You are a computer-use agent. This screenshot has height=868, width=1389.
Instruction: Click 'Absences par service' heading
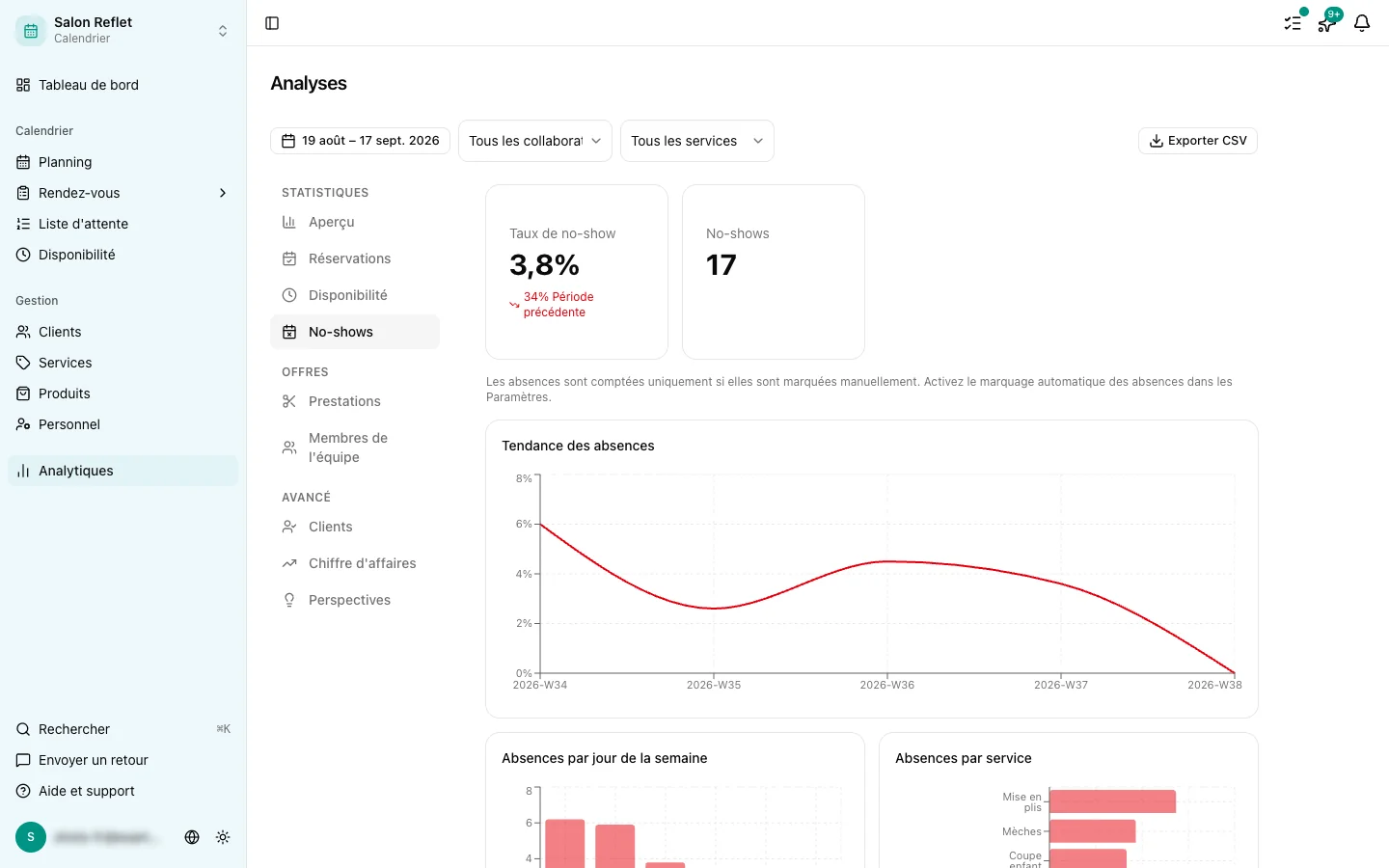pyautogui.click(x=964, y=758)
